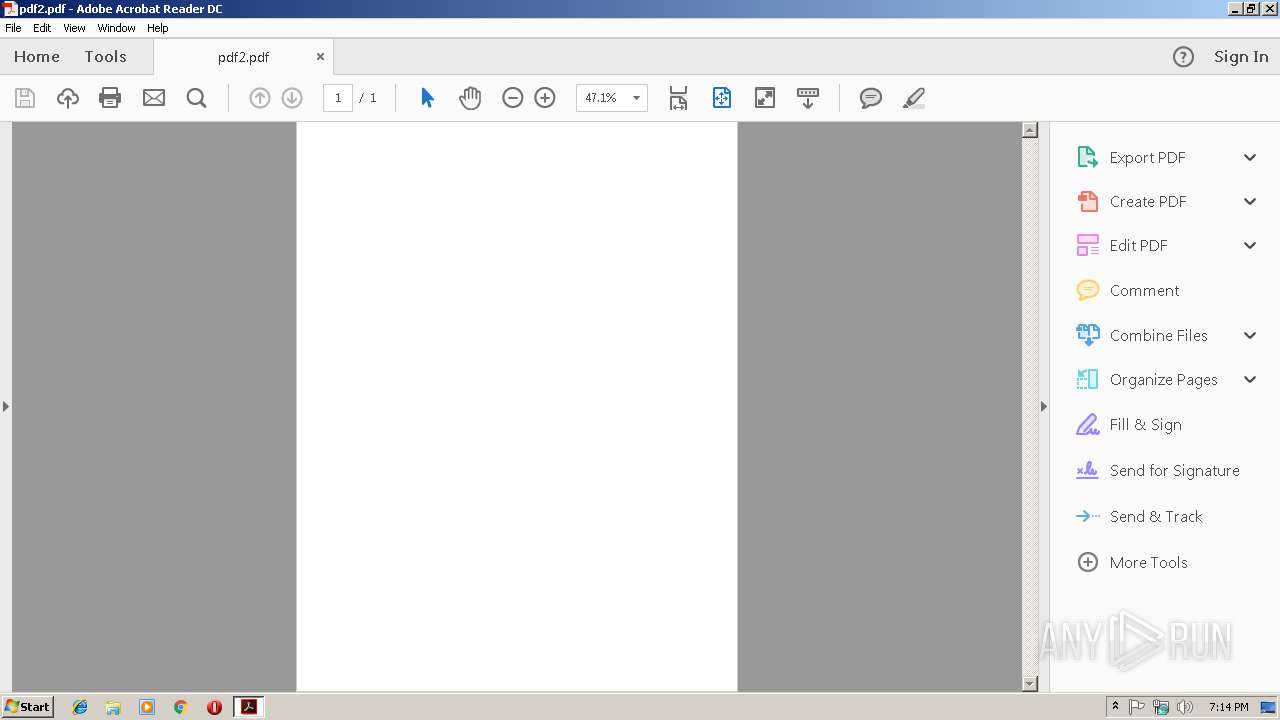Zoom in with plus icon
The image size is (1280, 720).
point(545,98)
